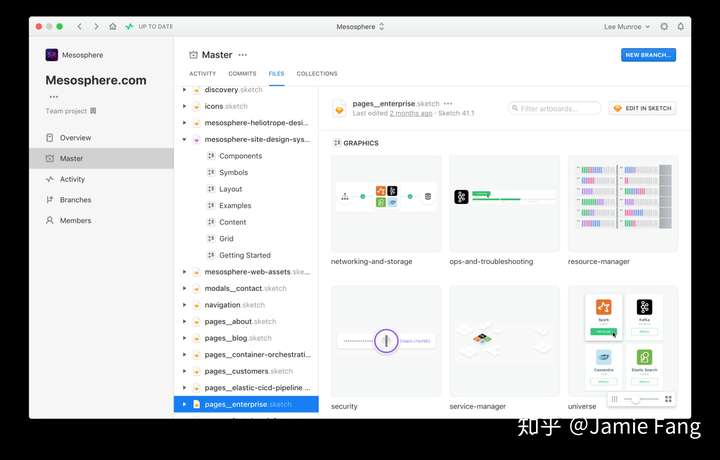Click the GRAPHICS page header icon
This screenshot has height=460, width=720.
pos(337,143)
